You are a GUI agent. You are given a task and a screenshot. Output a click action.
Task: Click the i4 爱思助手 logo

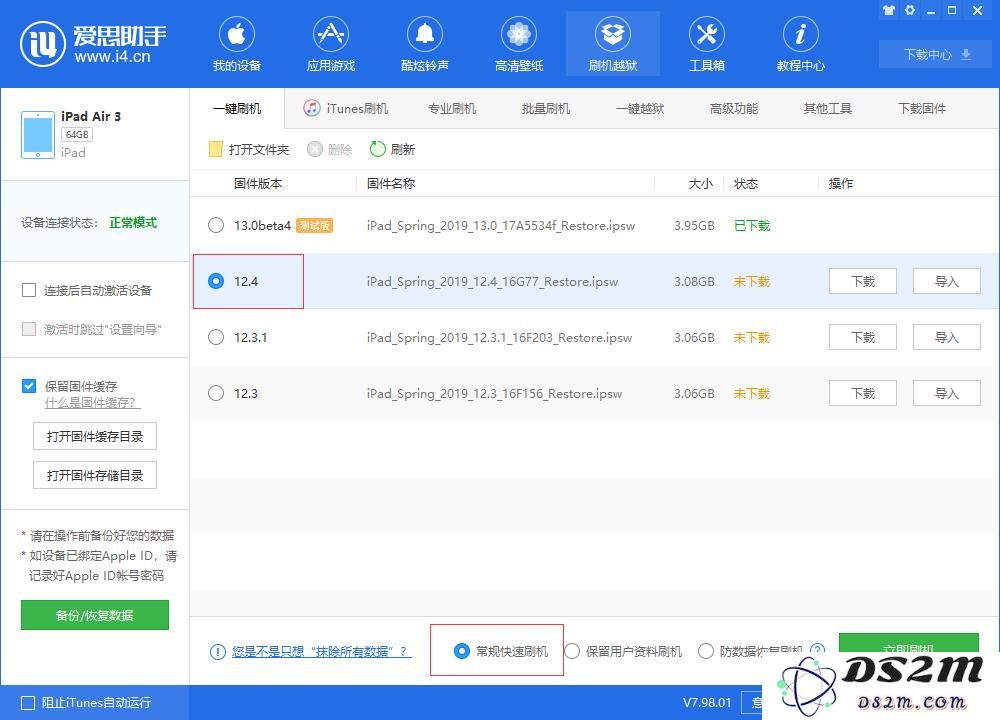[x=93, y=43]
